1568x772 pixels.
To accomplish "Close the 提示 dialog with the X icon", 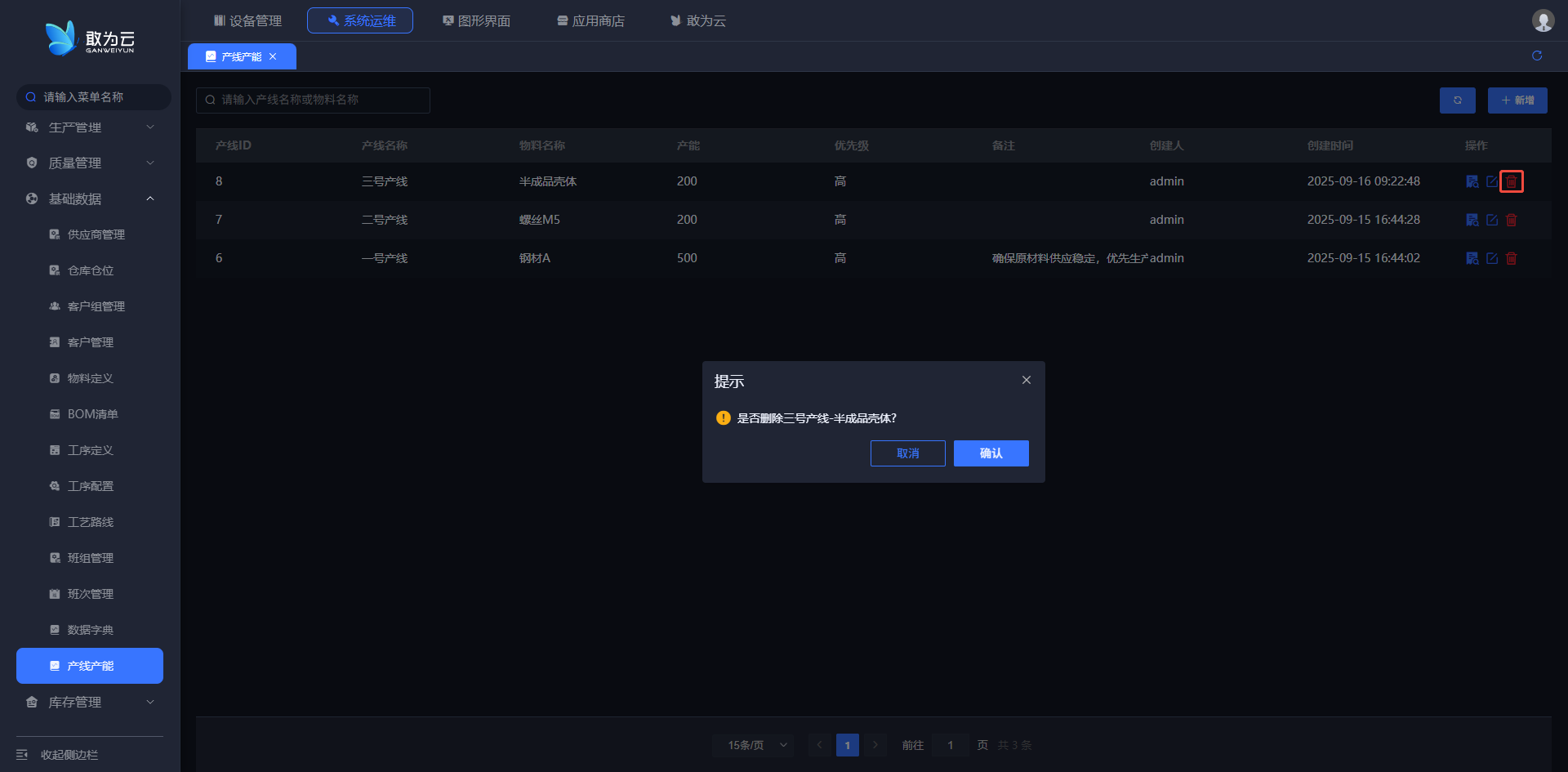I will point(1026,380).
